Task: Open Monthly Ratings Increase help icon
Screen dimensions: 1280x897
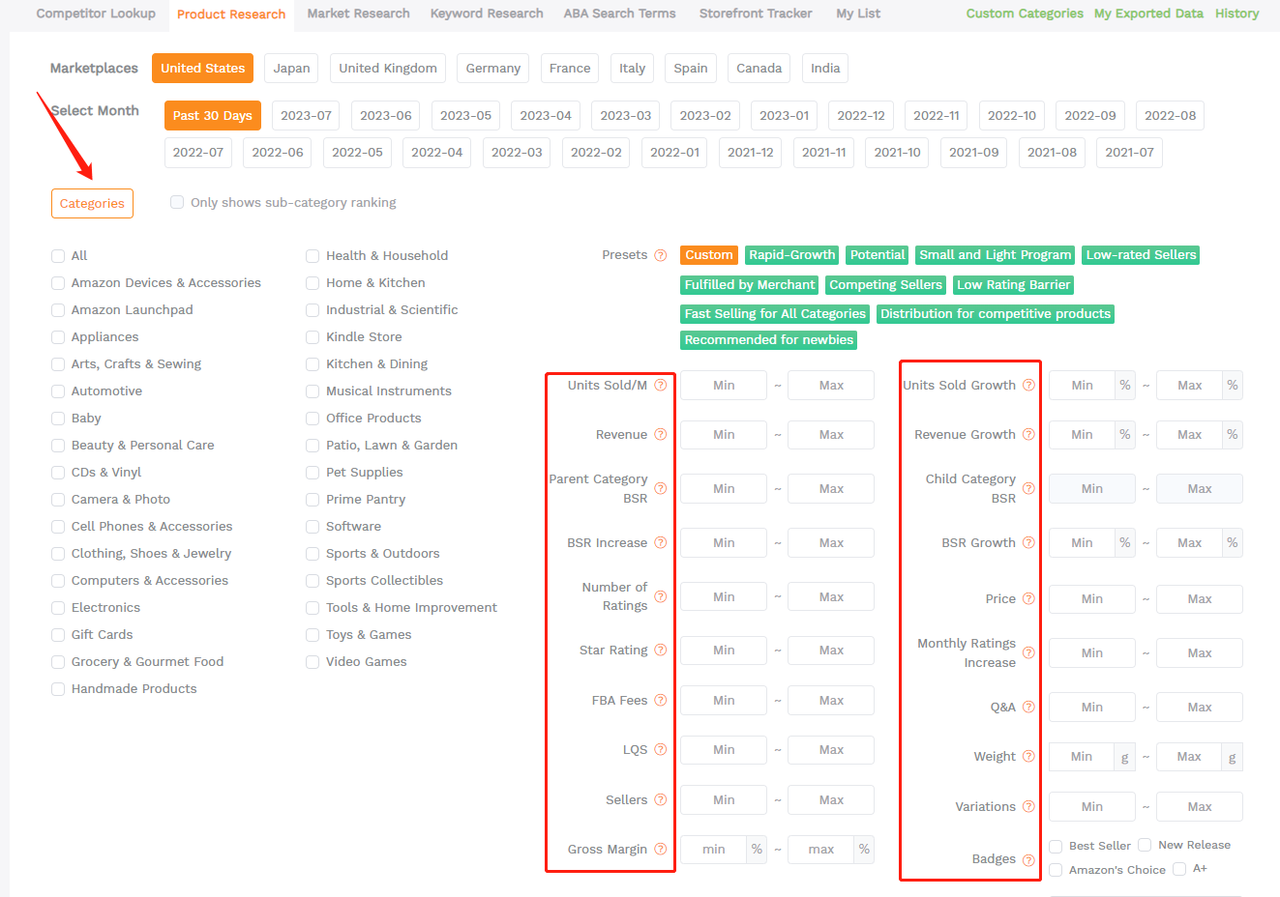Action: pyautogui.click(x=1028, y=653)
